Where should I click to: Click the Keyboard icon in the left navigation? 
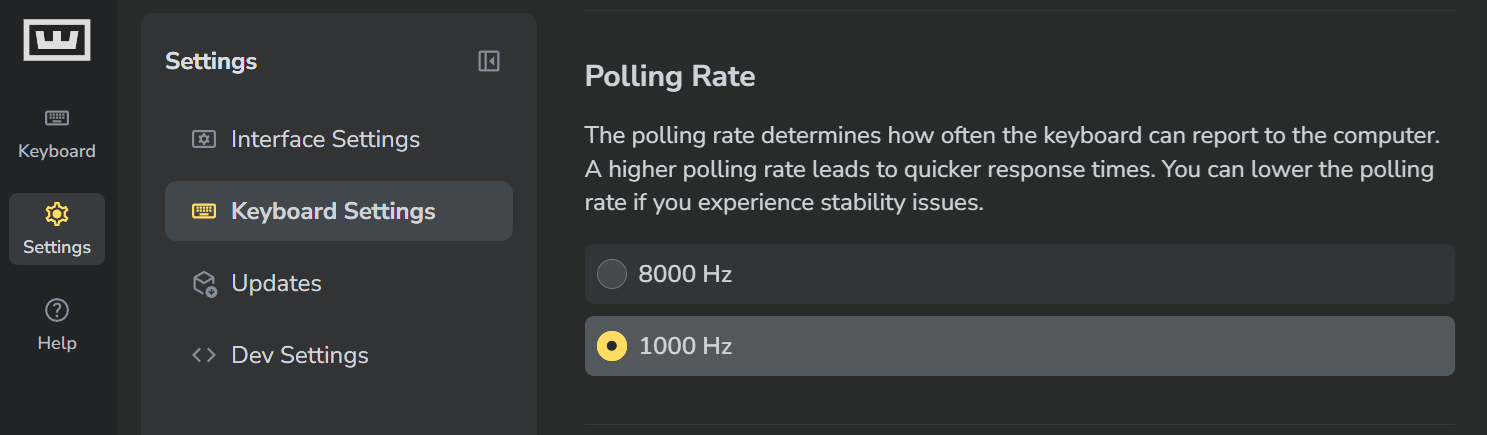pyautogui.click(x=57, y=118)
